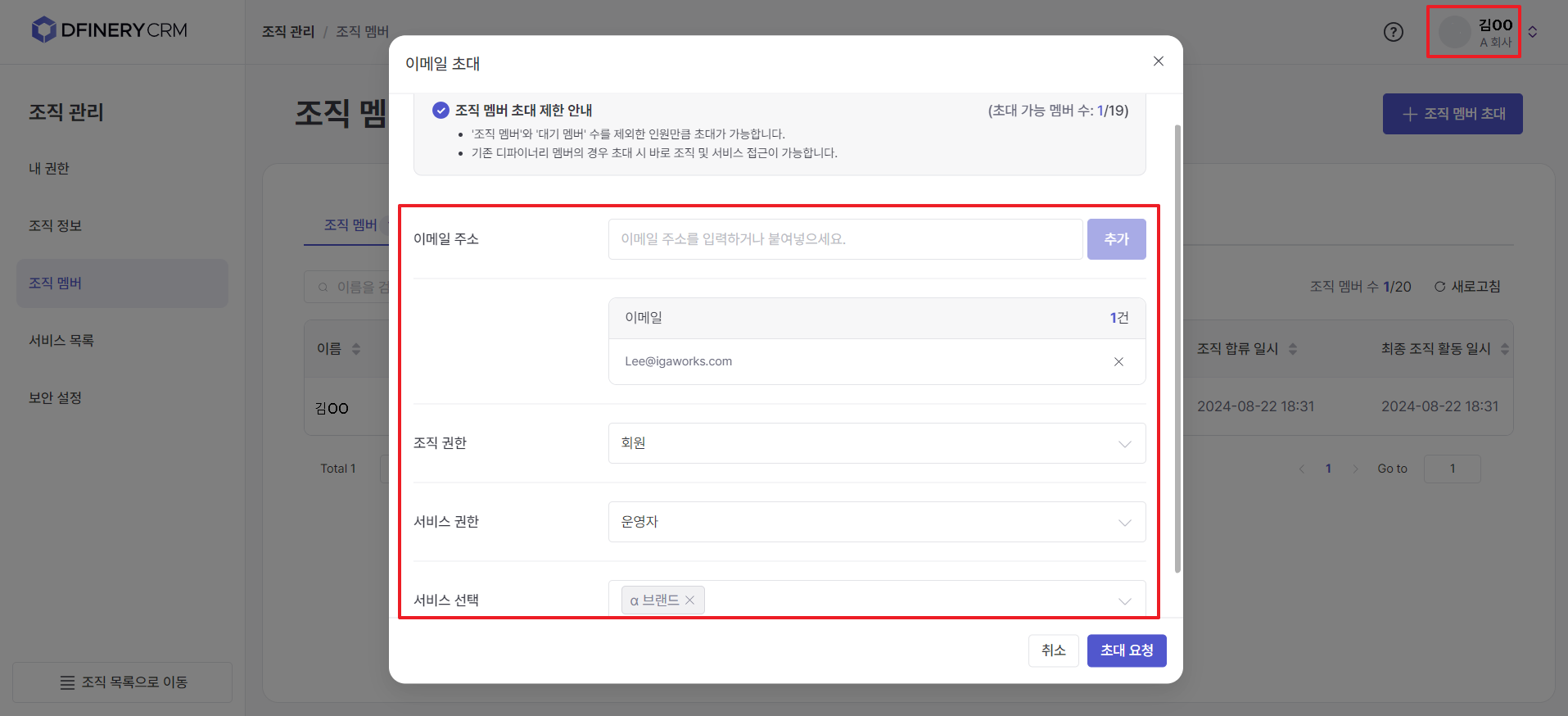Screen dimensions: 1568x716
Task: Click the 취소 button
Action: [x=1053, y=650]
